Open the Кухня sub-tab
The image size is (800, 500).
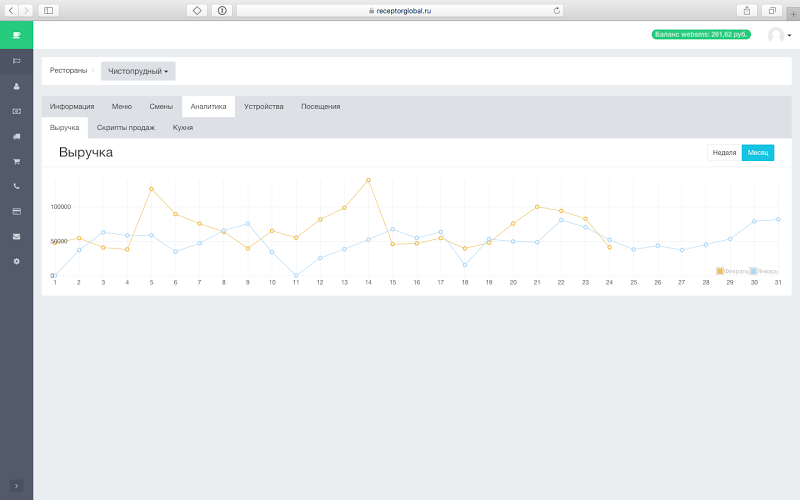click(x=183, y=128)
